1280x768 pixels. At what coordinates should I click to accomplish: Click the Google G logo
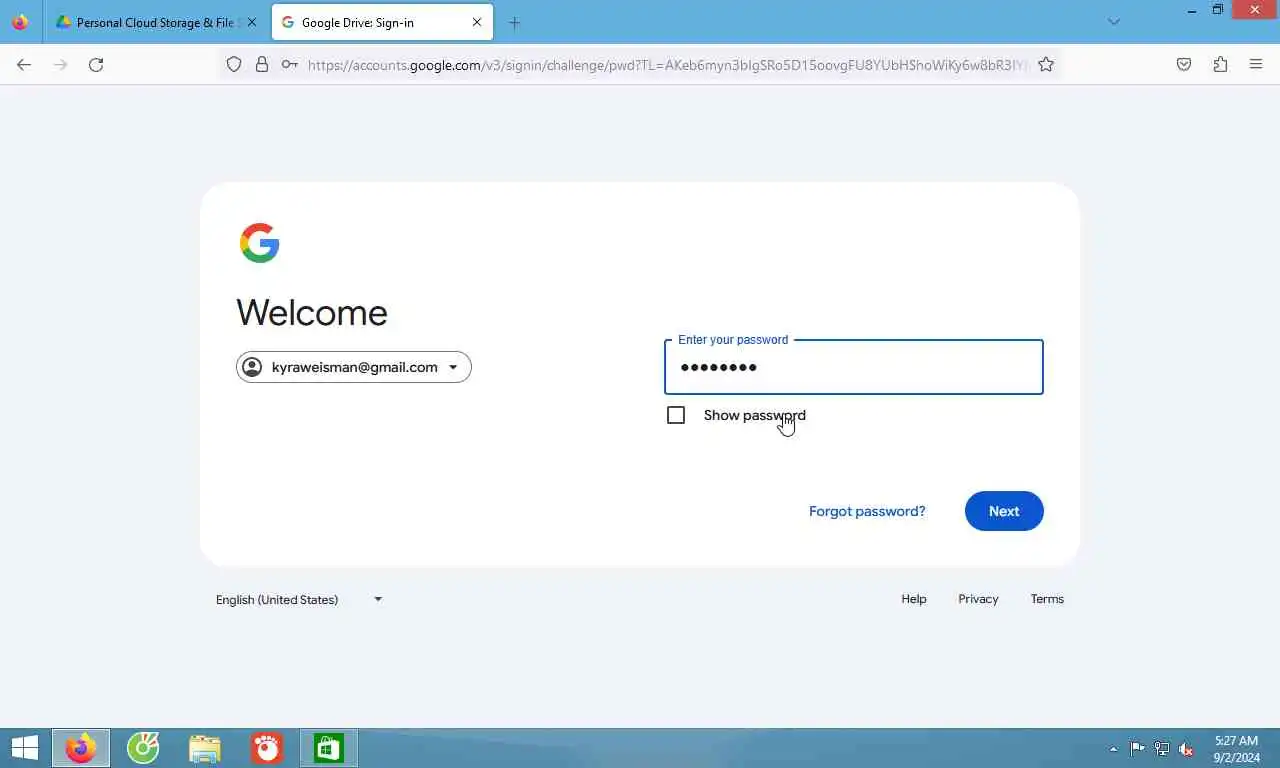[x=259, y=243]
